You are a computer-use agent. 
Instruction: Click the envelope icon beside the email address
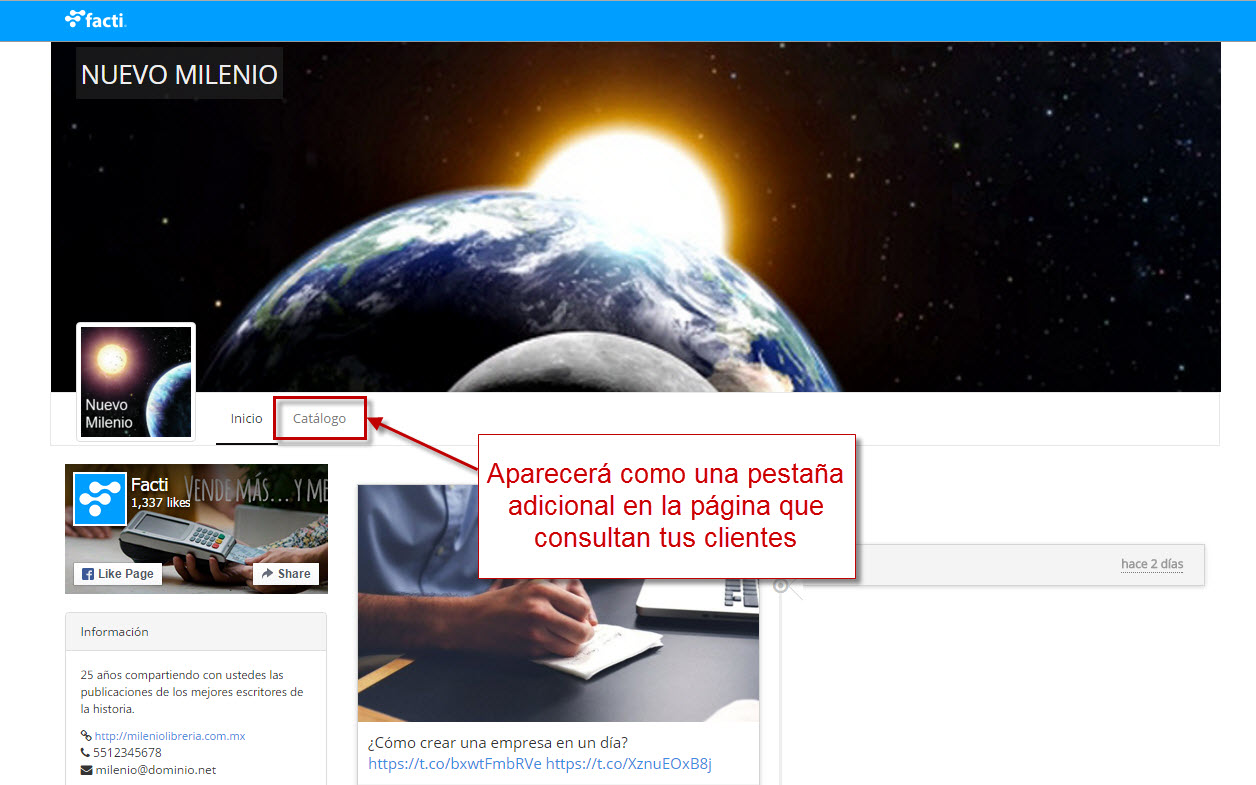(x=86, y=770)
